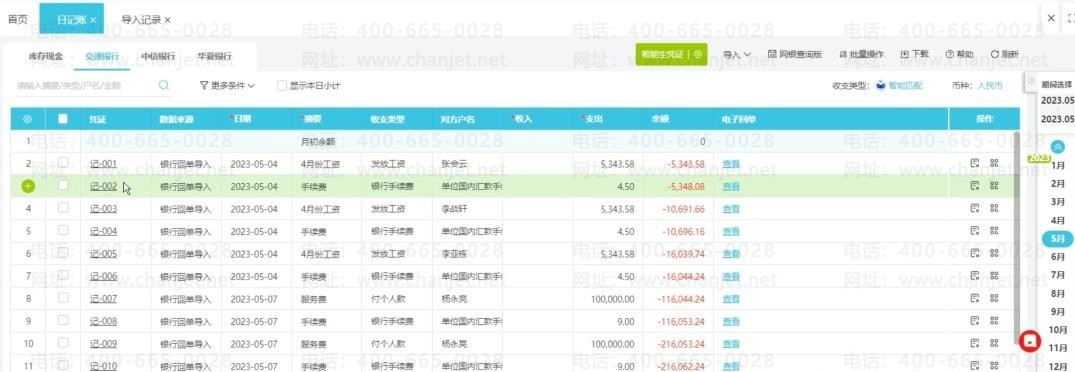1075x372 pixels.
Task: Collapse the 期间选择 side panel arrow
Action: tap(1029, 82)
